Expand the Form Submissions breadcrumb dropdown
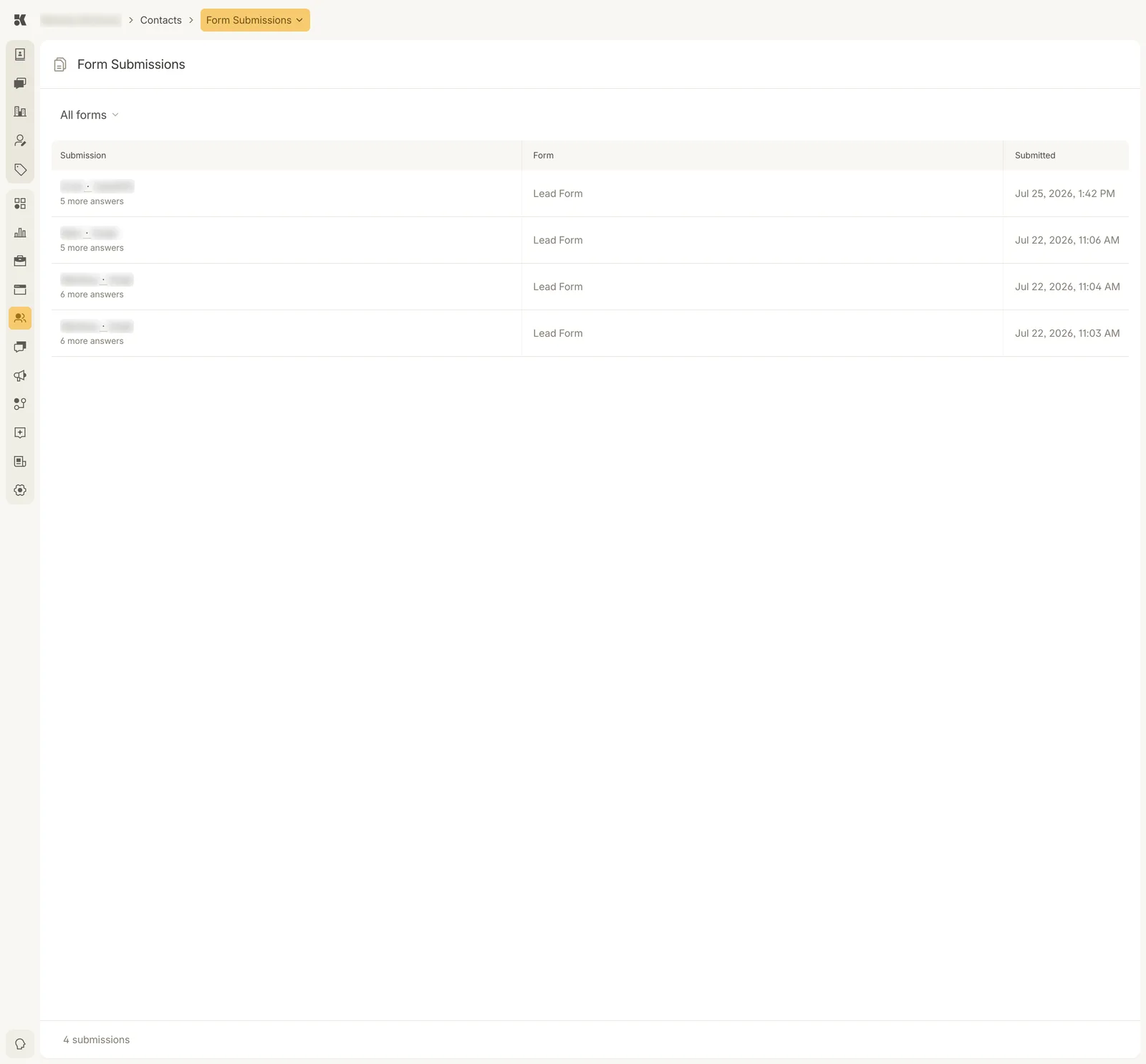 click(255, 20)
